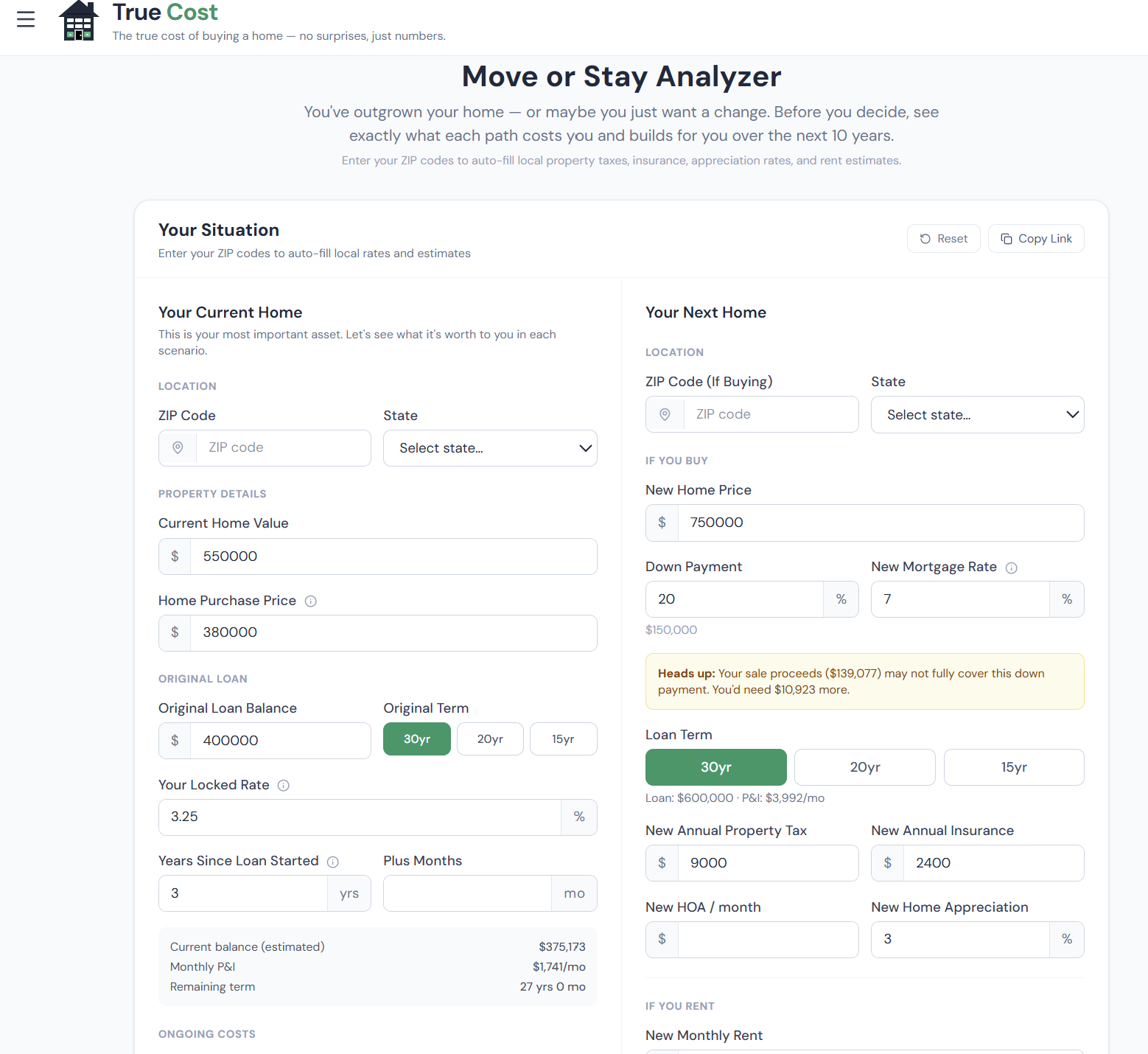The height and width of the screenshot is (1054, 1148).
Task: Click location pin in current home ZIP field
Action: pyautogui.click(x=178, y=448)
